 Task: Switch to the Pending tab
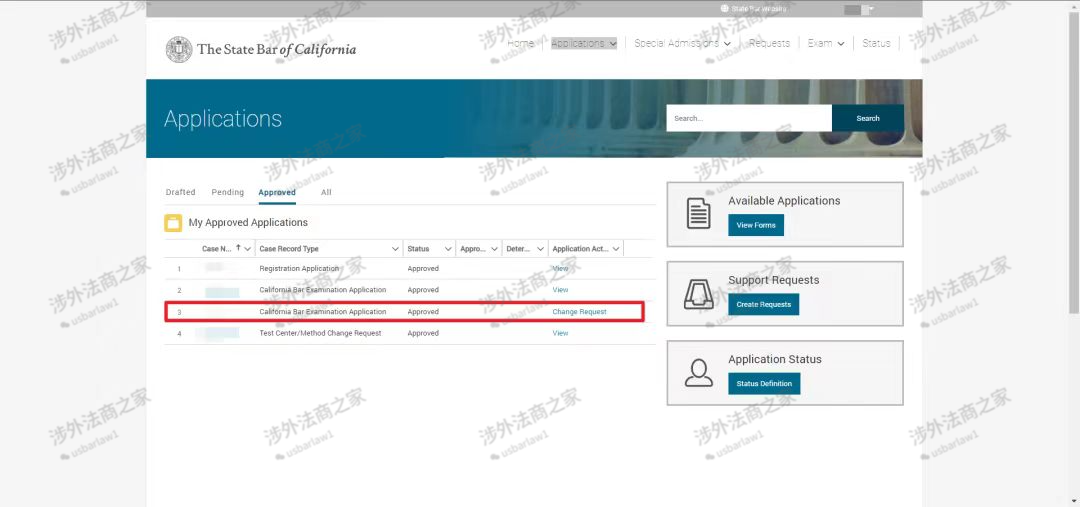pyautogui.click(x=228, y=192)
